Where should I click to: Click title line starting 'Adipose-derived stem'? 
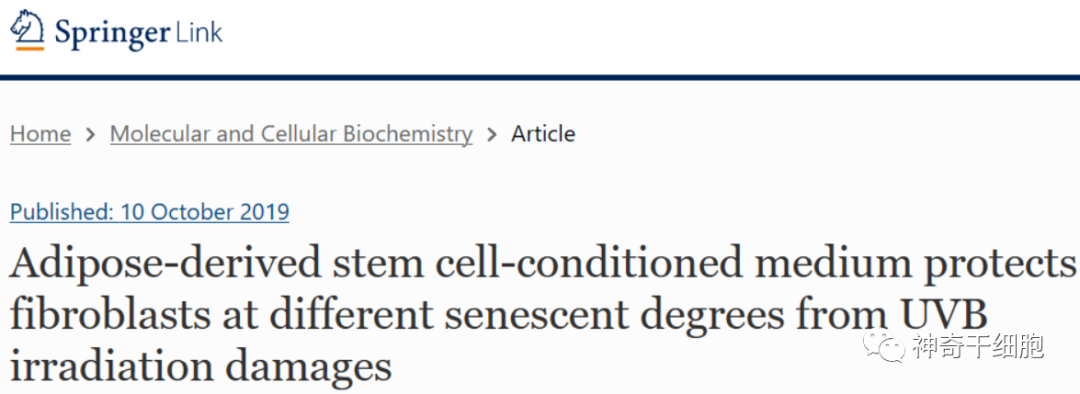(543, 265)
